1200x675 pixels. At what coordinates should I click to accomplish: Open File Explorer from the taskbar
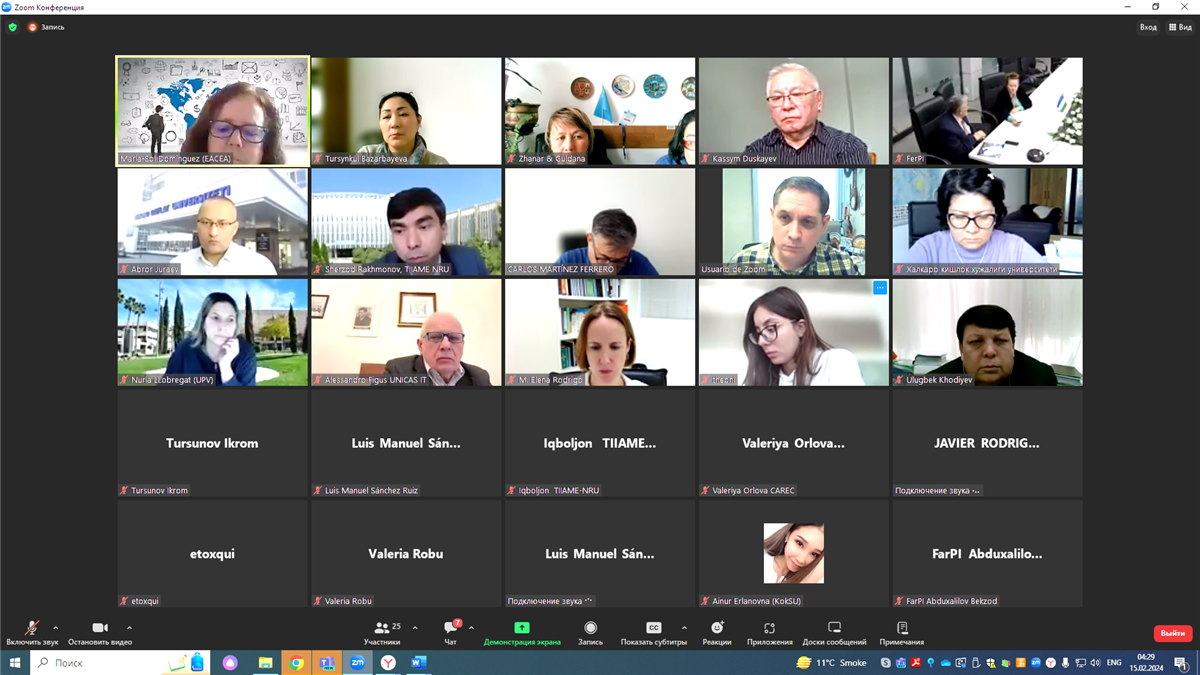(x=266, y=663)
